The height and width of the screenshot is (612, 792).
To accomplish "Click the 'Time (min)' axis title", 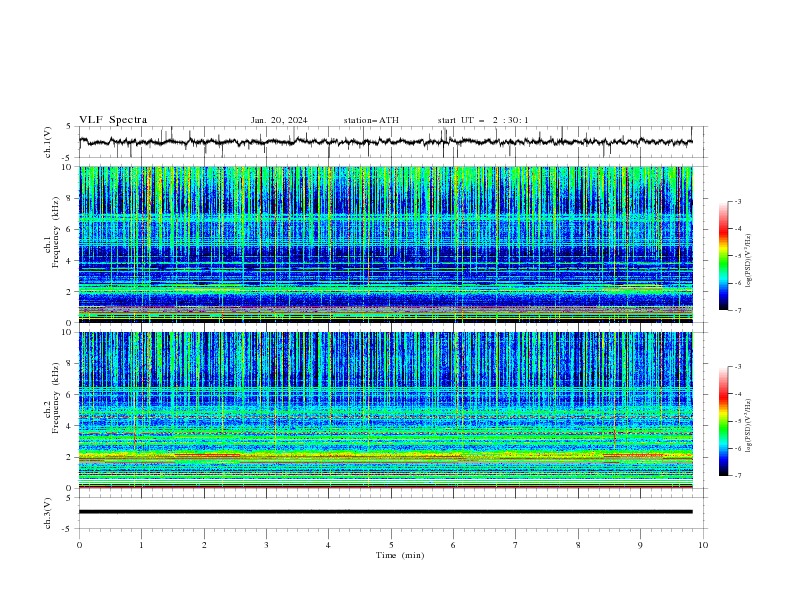I will tap(400, 555).
